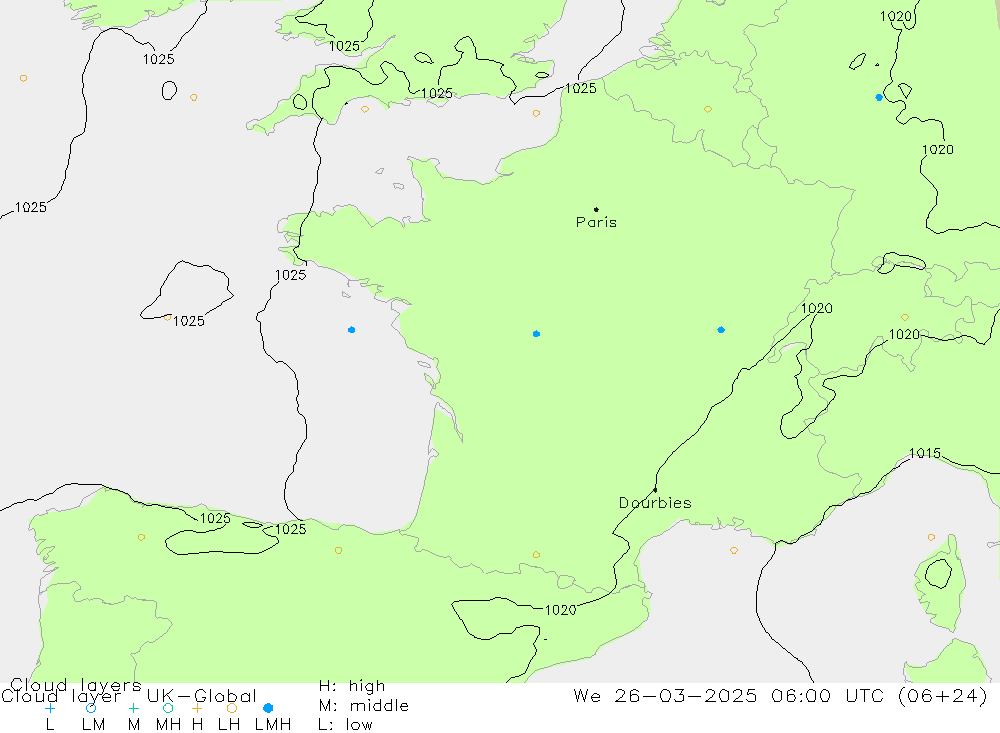Select the 'L: low' legend text
This screenshot has height=733, width=1000.
click(345, 725)
